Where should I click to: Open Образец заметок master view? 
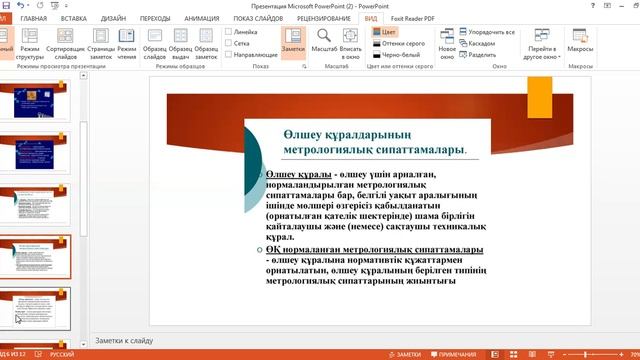206,44
